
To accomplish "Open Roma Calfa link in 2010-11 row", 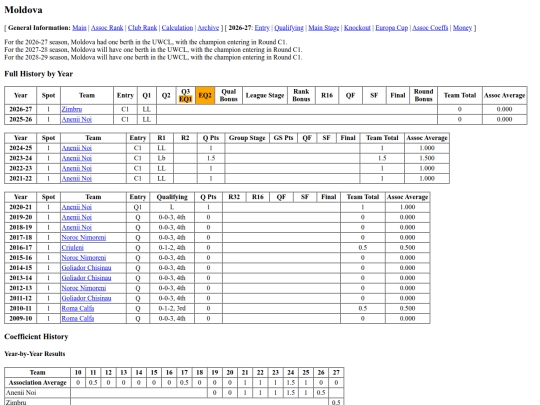I will [77, 308].
